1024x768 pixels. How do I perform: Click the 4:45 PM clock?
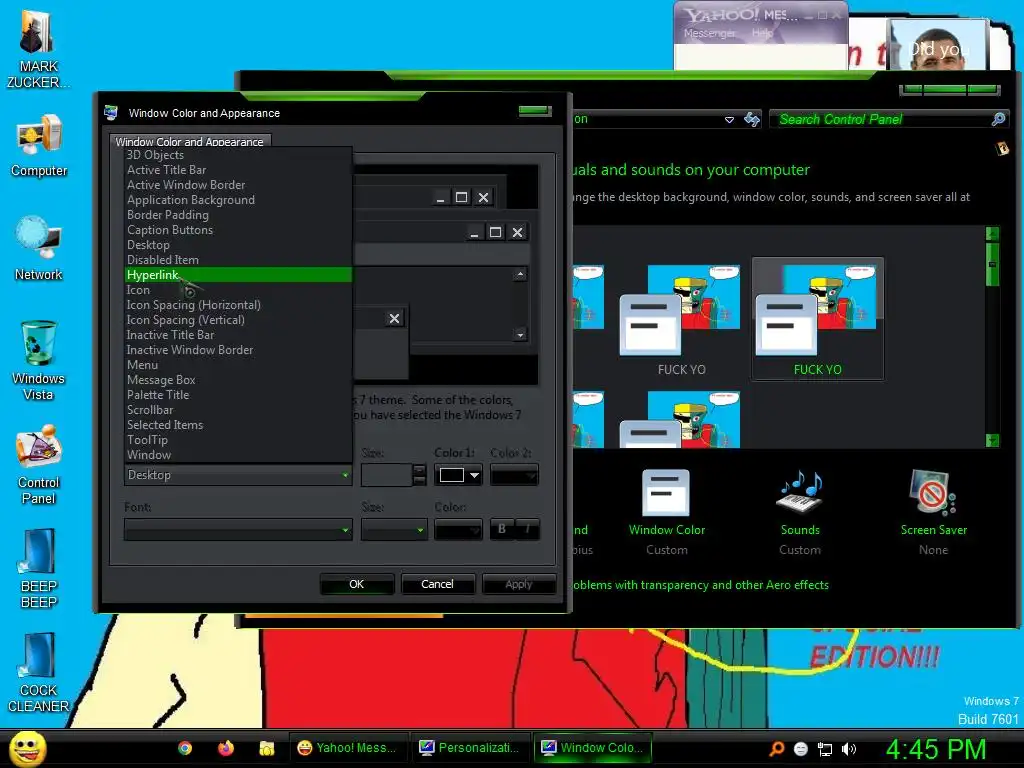(x=935, y=749)
